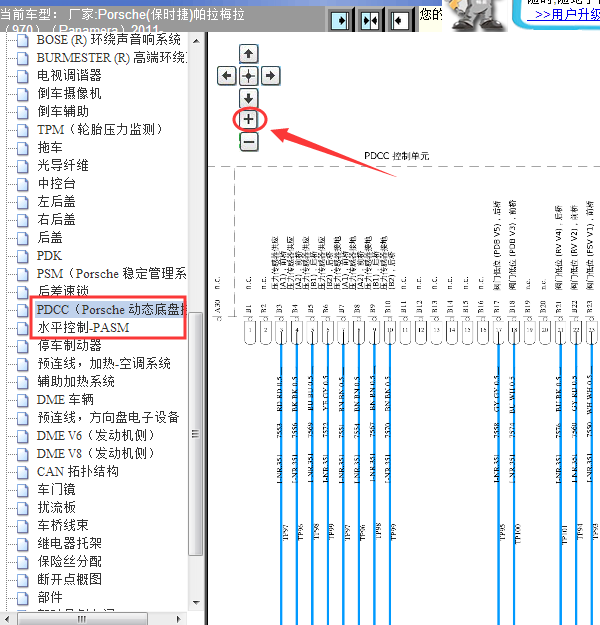
Task: Zoom in with the plus button
Action: click(249, 119)
